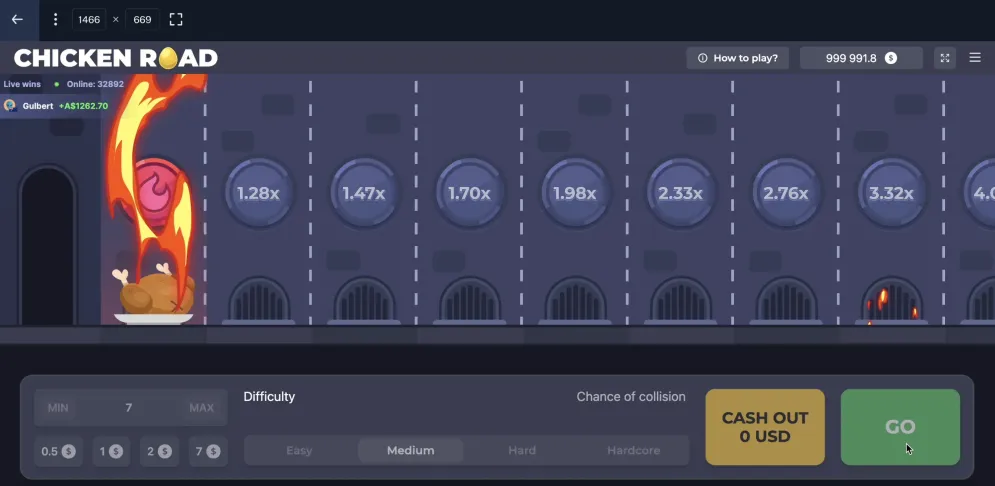The height and width of the screenshot is (486, 995).
Task: Go back using the left arrow icon
Action: click(x=17, y=20)
